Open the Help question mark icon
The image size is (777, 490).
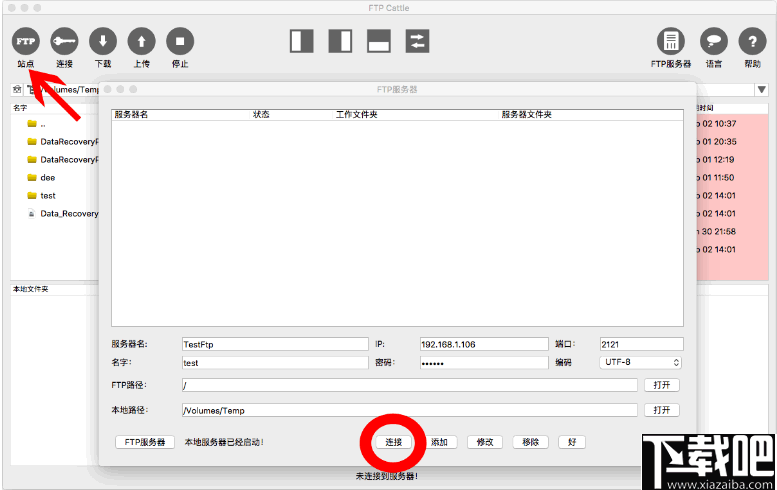pos(752,41)
